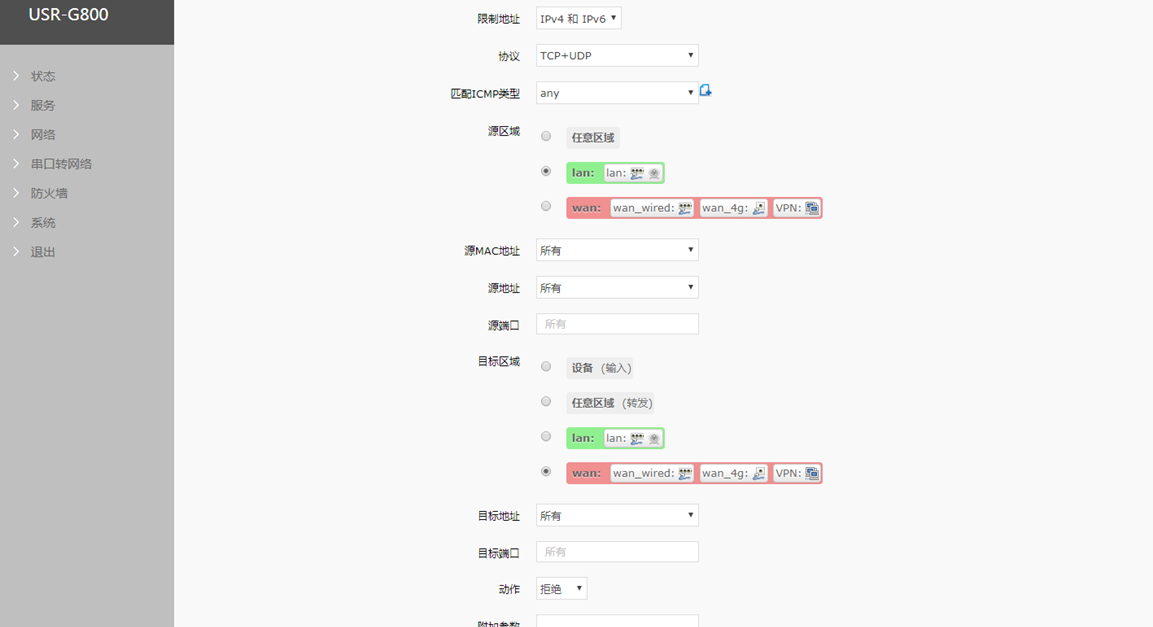Click VPN interface icon in source zone
Image resolution: width=1153 pixels, height=627 pixels.
(x=812, y=208)
